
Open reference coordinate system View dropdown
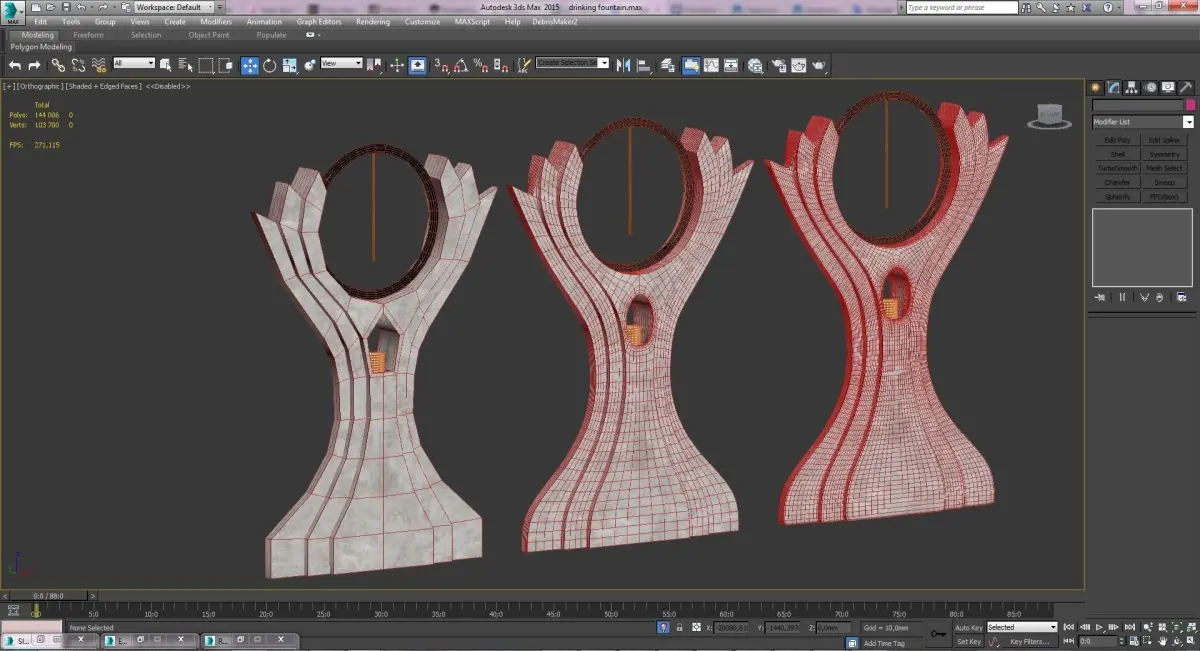tap(341, 63)
